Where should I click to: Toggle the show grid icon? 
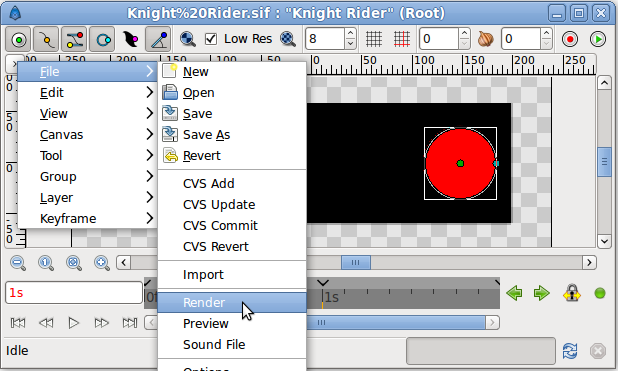click(x=373, y=39)
